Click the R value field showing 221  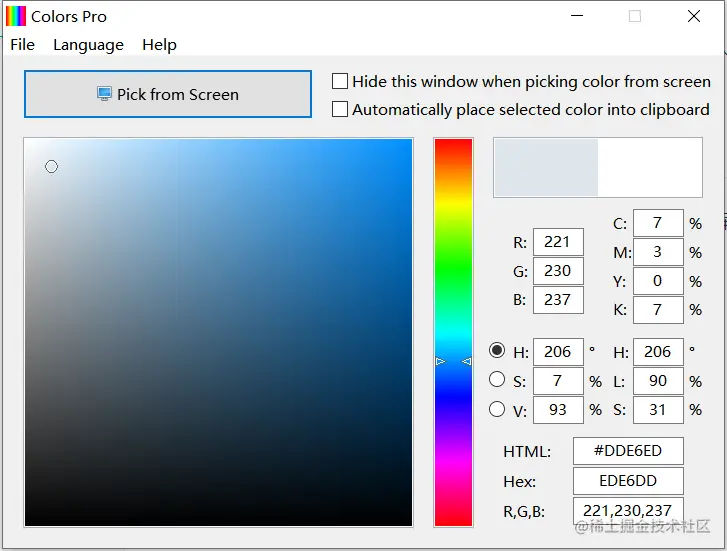pyautogui.click(x=558, y=242)
